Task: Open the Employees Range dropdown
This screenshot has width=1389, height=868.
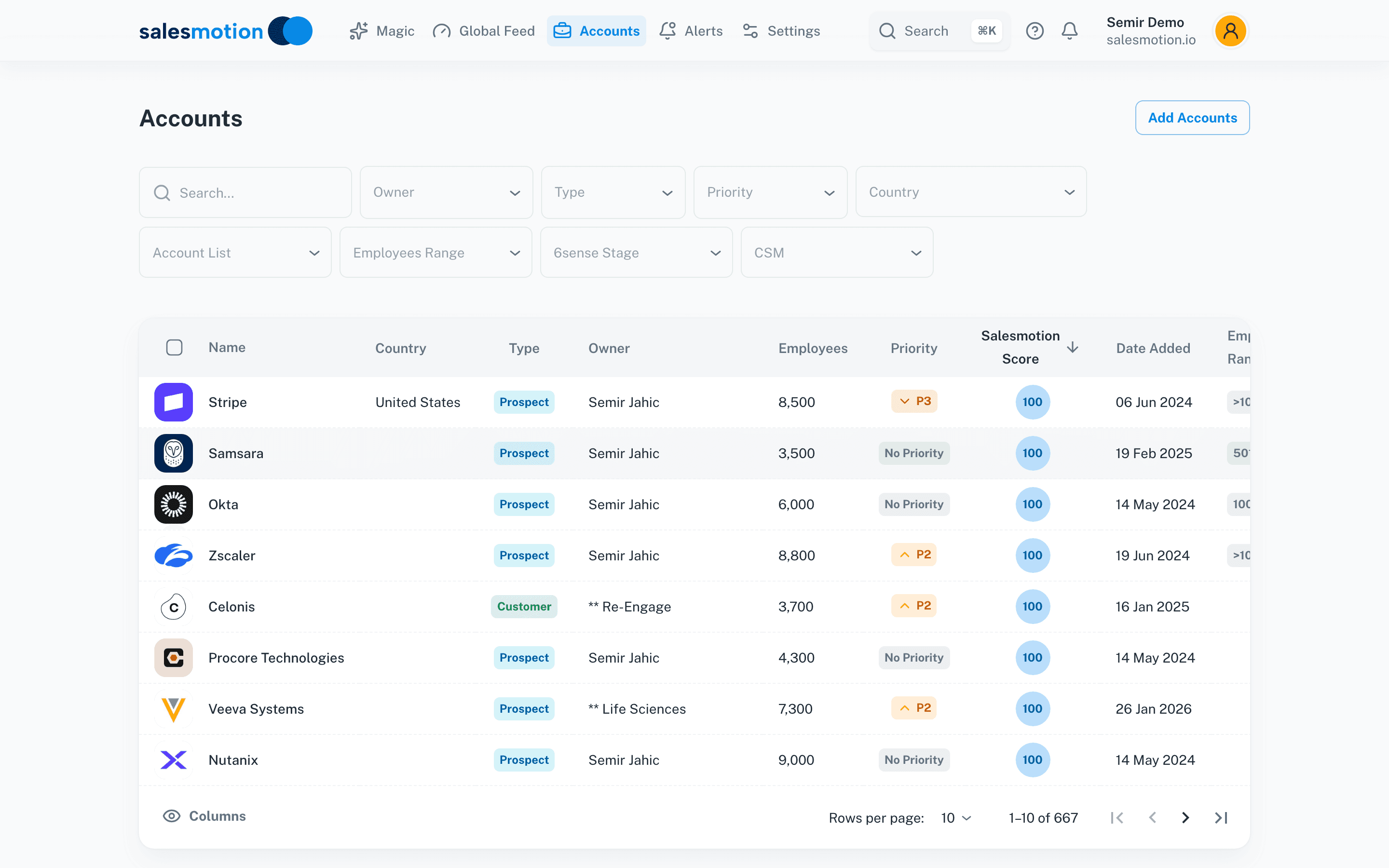Action: pyautogui.click(x=436, y=253)
